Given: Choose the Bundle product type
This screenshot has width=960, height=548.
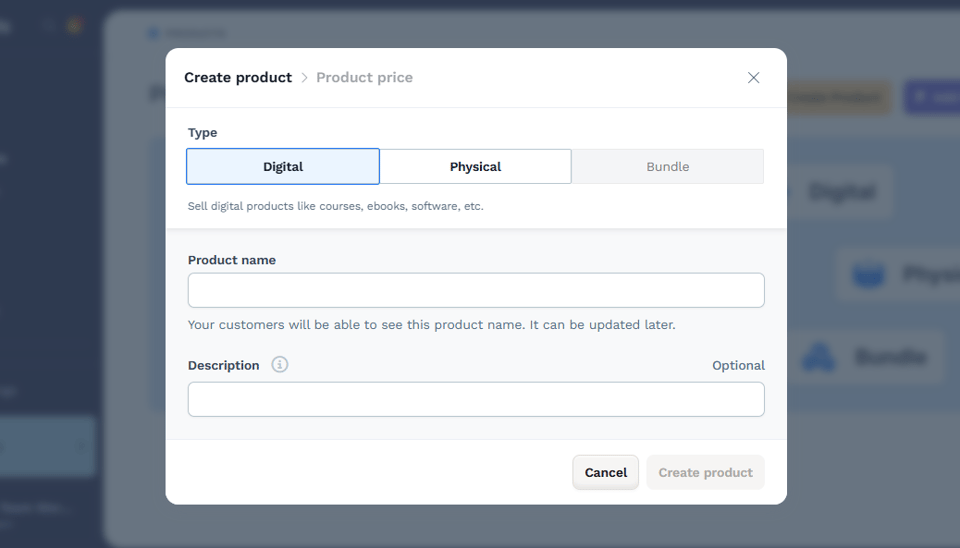Looking at the screenshot, I should click(x=667, y=167).
